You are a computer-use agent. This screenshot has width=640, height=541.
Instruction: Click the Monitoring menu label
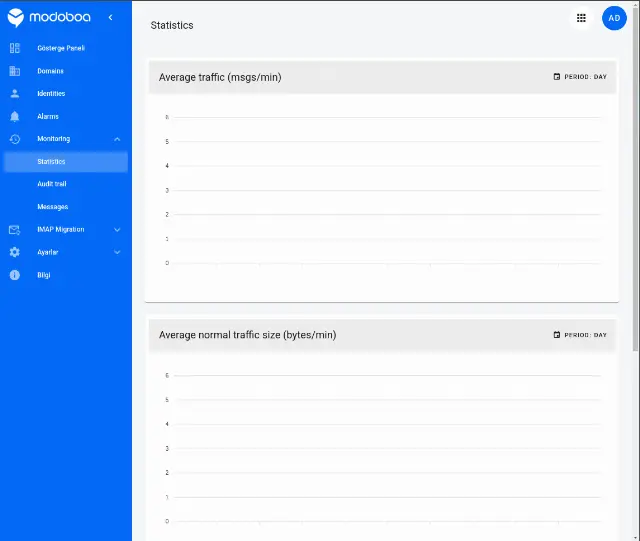coord(53,139)
